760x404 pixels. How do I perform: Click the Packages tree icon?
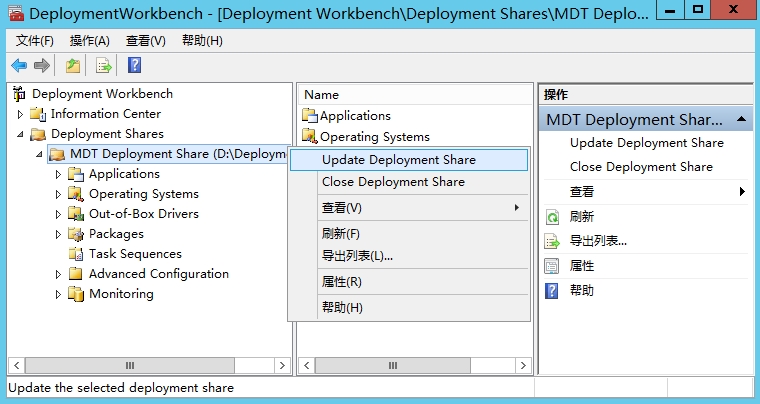point(76,234)
